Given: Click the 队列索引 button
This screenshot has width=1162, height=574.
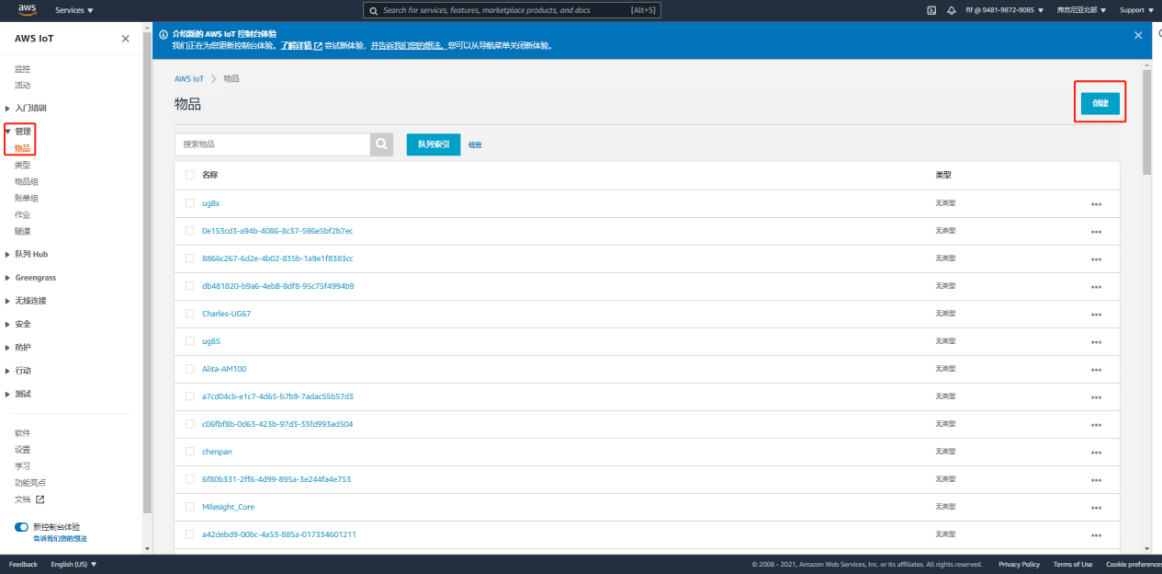Looking at the screenshot, I should point(434,144).
